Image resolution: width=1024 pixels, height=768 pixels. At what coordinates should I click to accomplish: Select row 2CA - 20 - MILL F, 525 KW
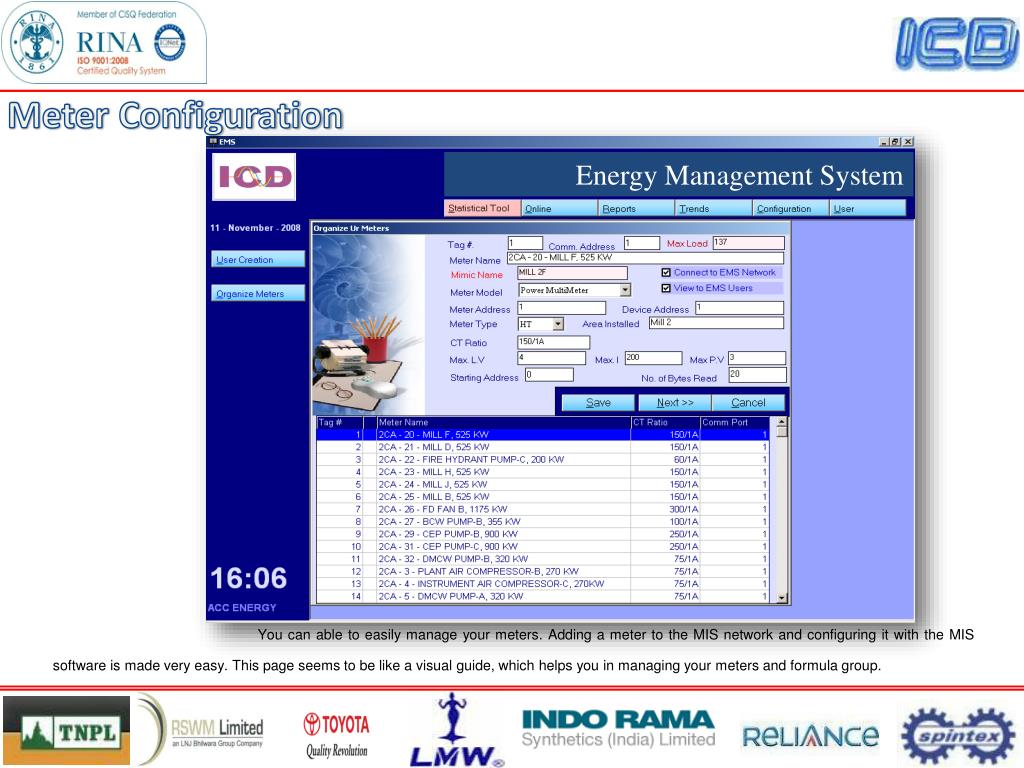click(x=542, y=434)
